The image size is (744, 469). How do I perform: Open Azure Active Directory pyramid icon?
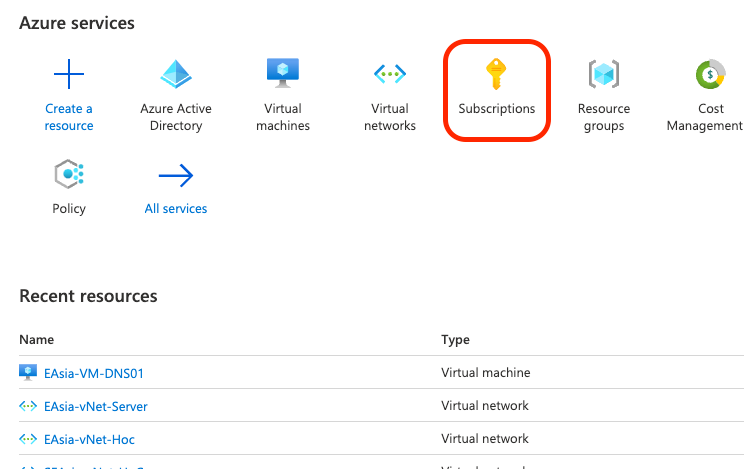pyautogui.click(x=176, y=74)
